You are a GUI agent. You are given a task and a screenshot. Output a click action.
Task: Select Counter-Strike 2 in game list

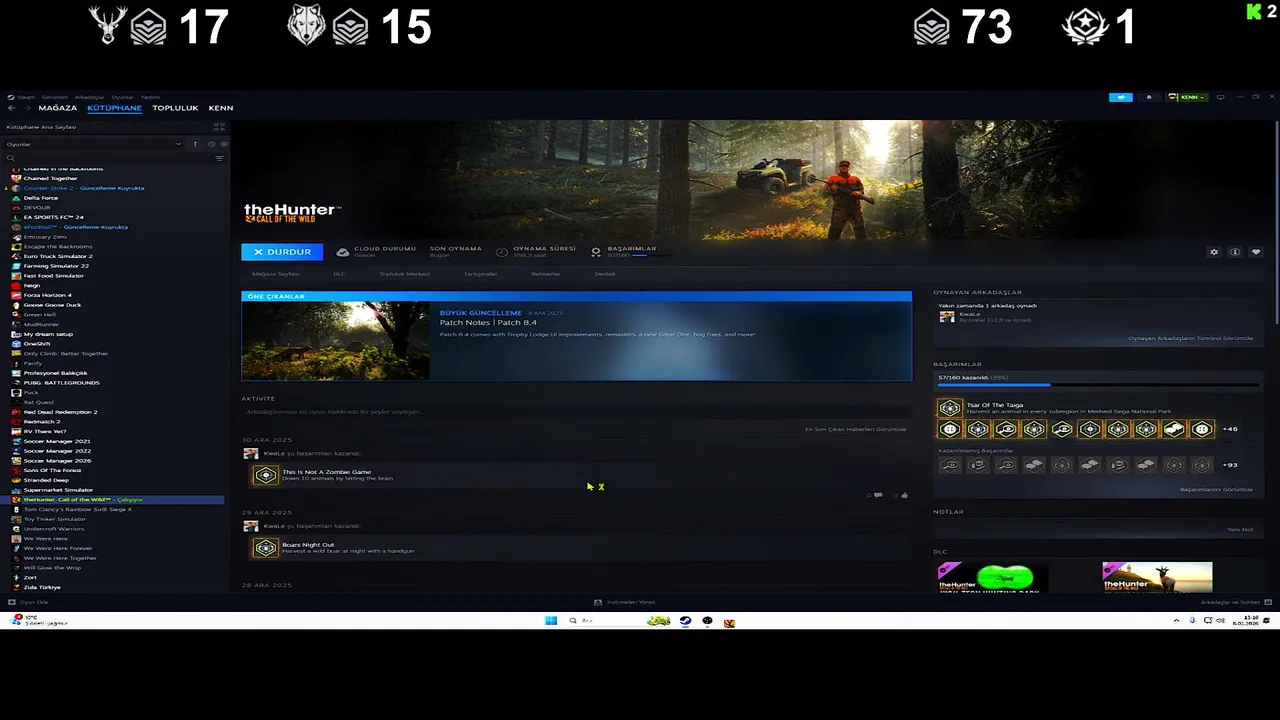(x=84, y=188)
